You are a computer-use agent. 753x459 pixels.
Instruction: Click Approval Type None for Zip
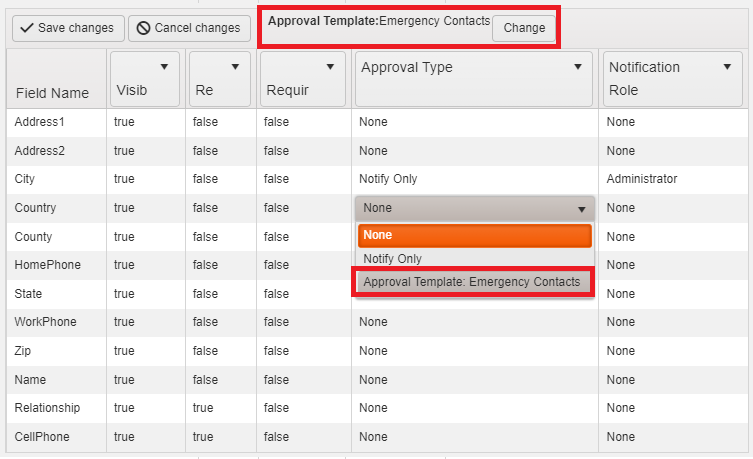click(x=373, y=351)
